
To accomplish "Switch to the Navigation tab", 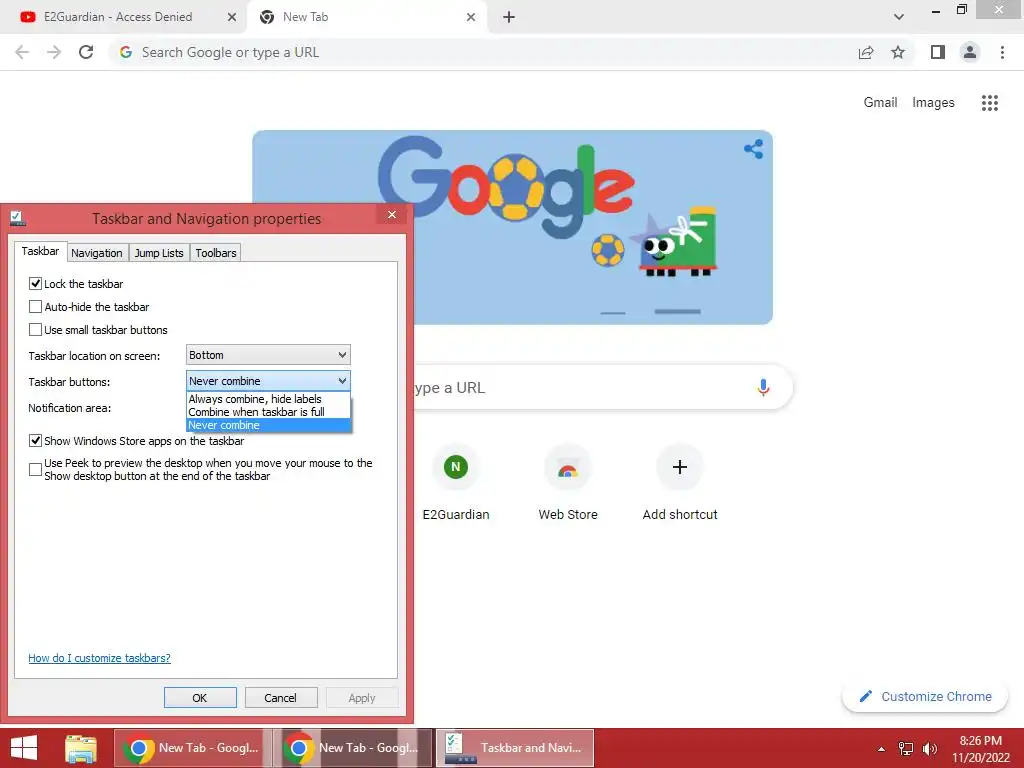I will [97, 253].
